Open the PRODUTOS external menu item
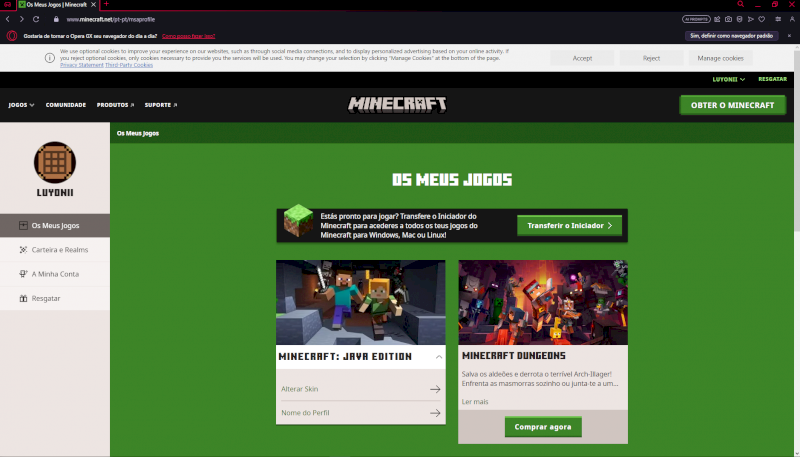This screenshot has width=800, height=457. [115, 105]
